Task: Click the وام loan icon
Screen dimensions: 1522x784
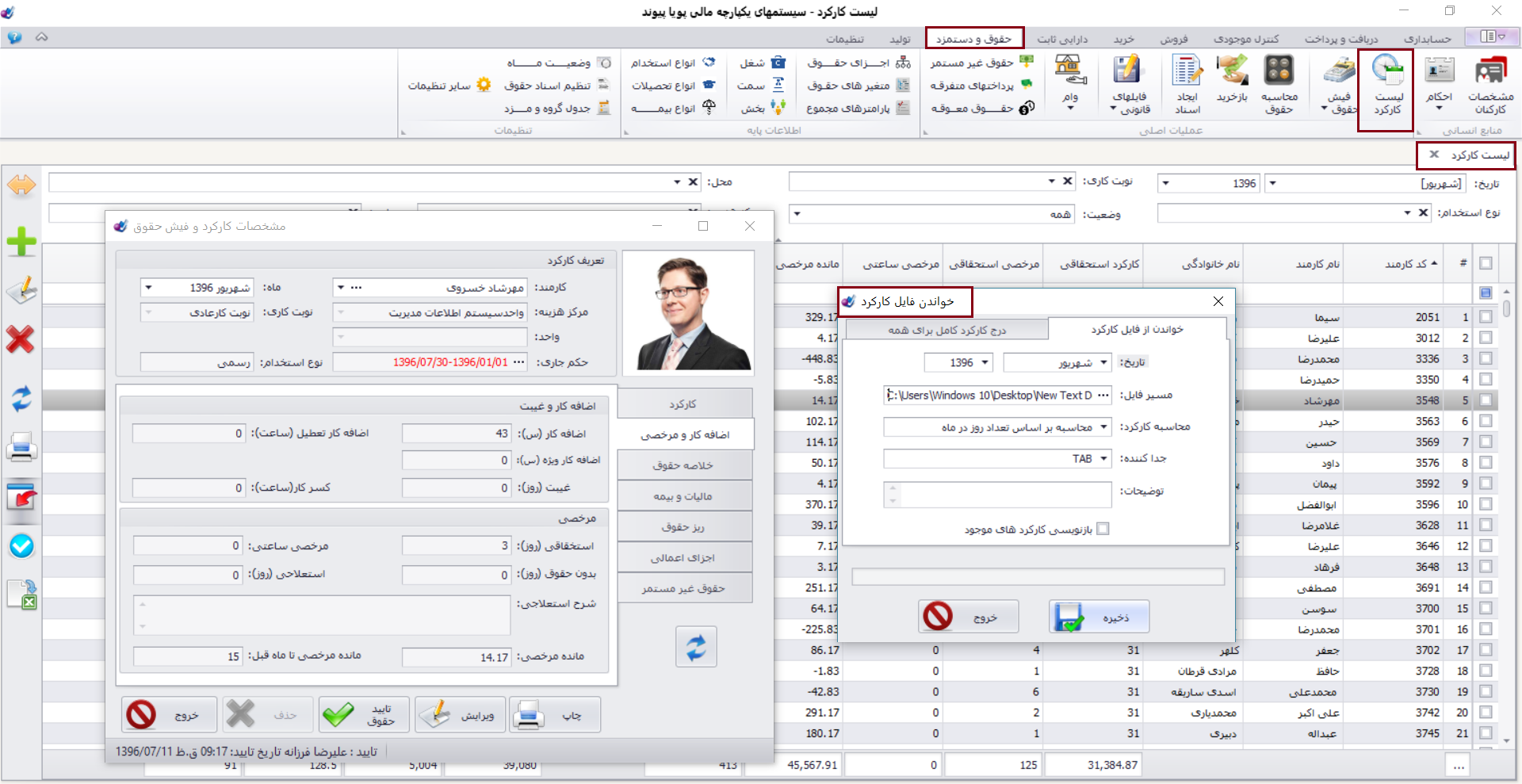Action: [1070, 82]
